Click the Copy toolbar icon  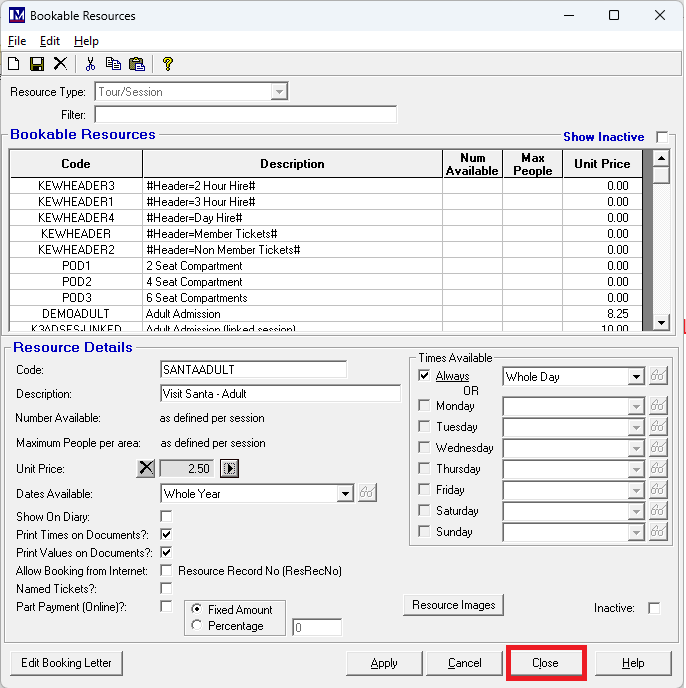pos(113,63)
